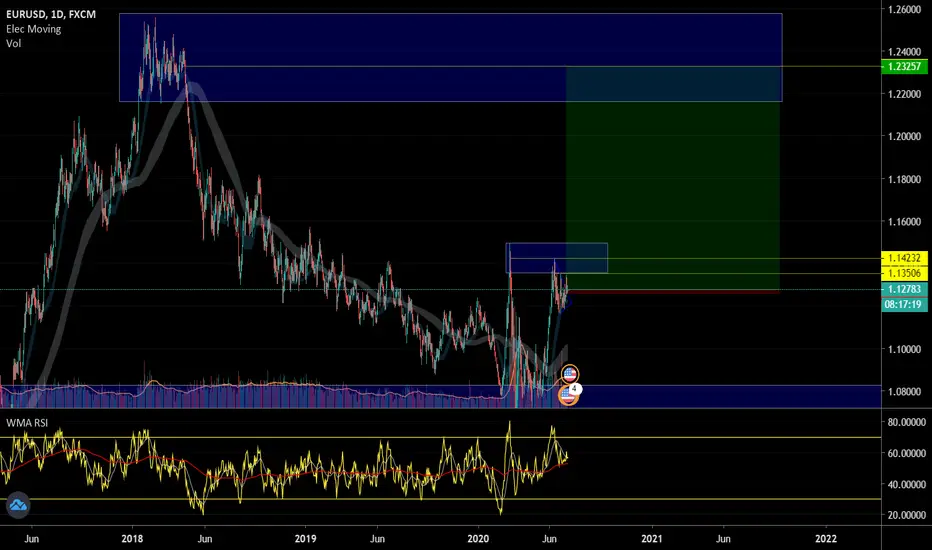Click the Jun label between 2019 and 2020

[377, 539]
